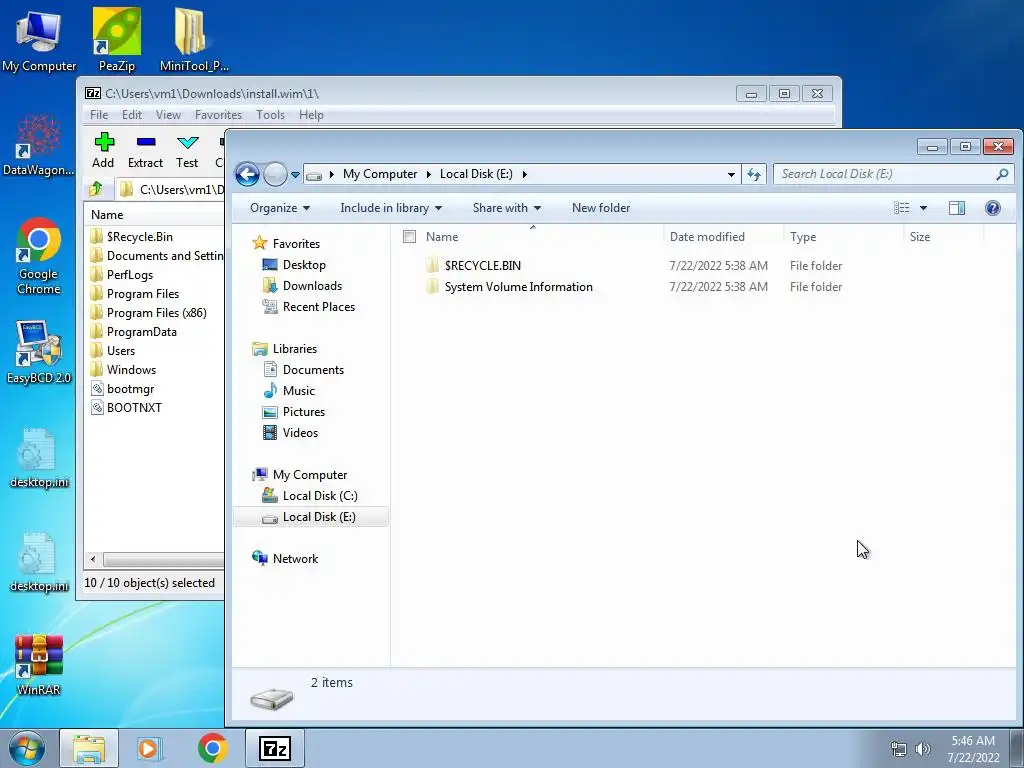This screenshot has height=768, width=1024.
Task: Open Windows Explorer from the taskbar
Action: 89,748
